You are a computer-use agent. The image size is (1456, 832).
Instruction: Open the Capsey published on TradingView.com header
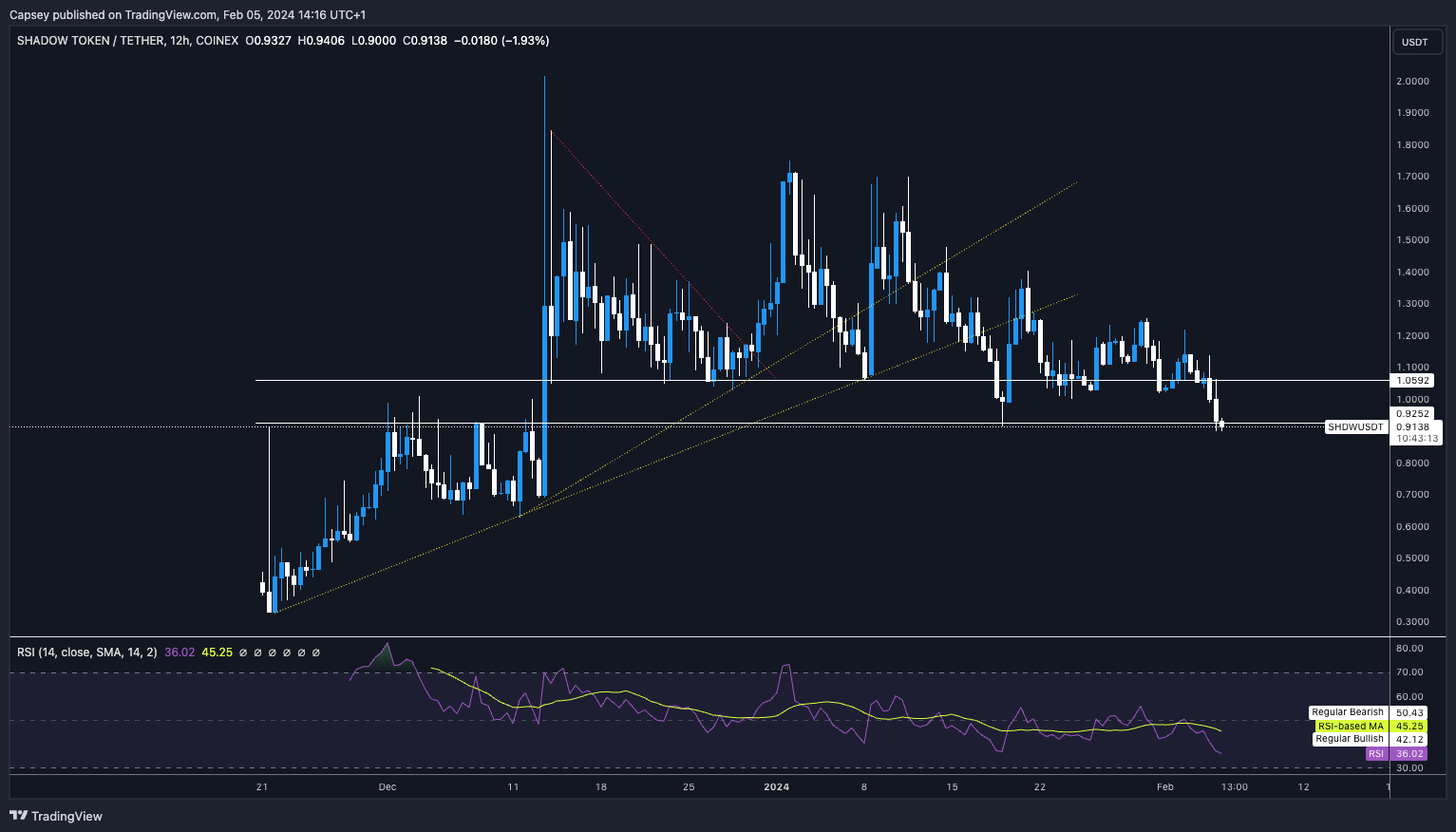point(187,14)
